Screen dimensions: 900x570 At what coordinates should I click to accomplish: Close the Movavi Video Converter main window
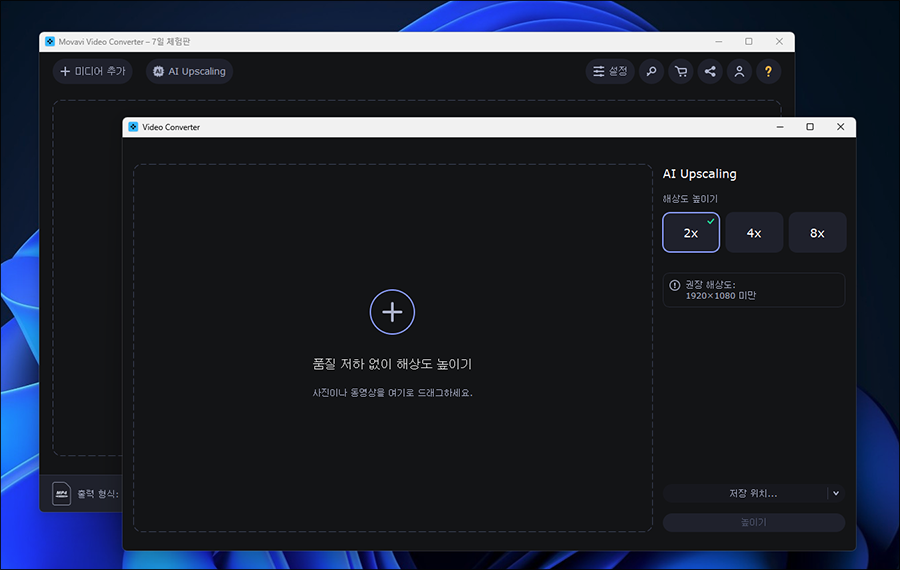pos(779,41)
